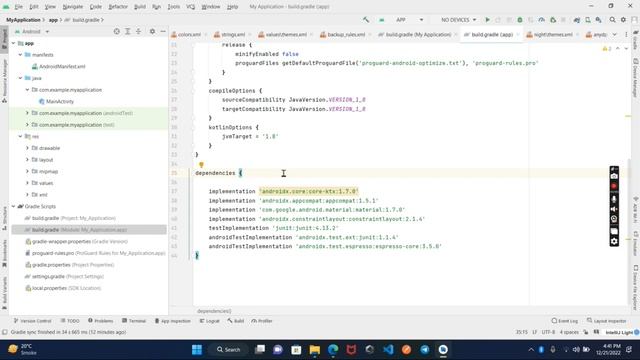
Task: Collapse the Gradle Scripts node
Action: [x=13, y=207]
